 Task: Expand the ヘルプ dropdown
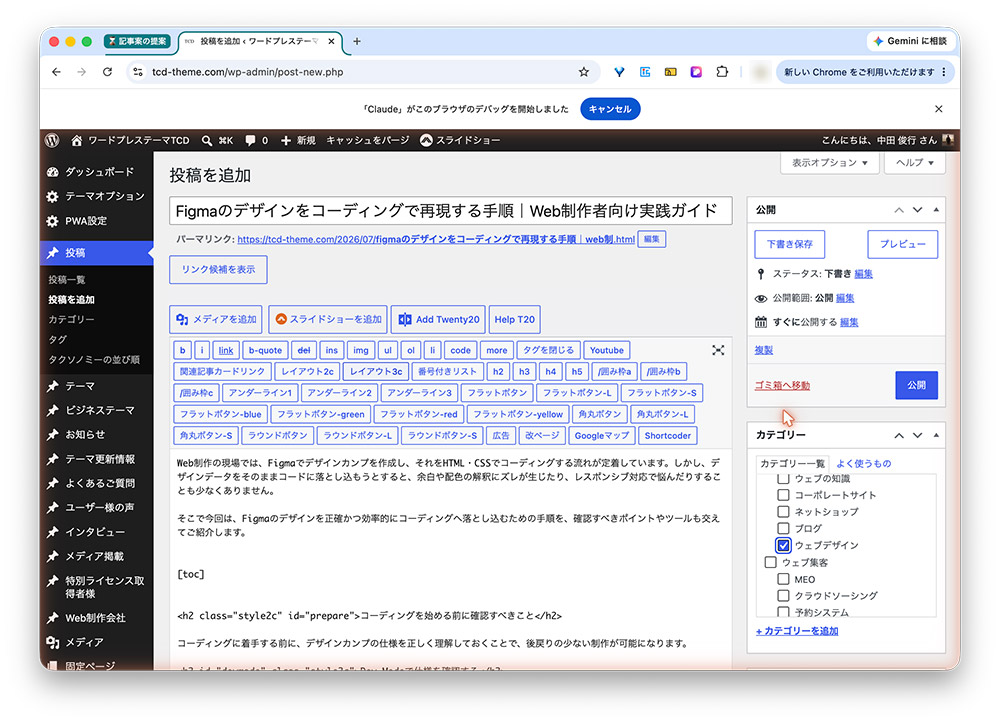(x=915, y=163)
